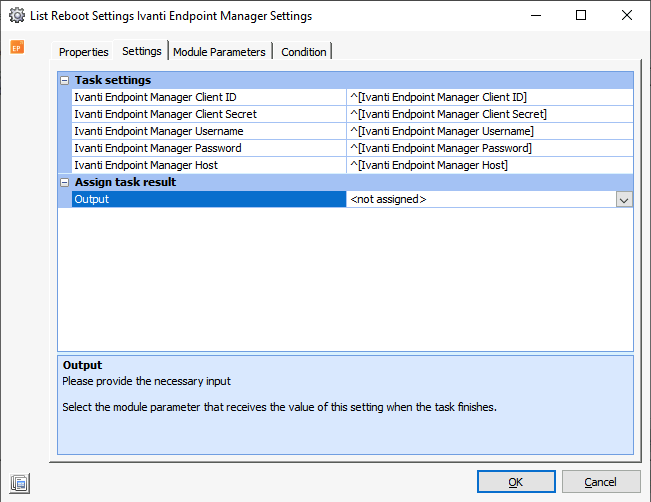This screenshot has height=502, width=651.
Task: Confirm with the OK button
Action: (x=516, y=482)
